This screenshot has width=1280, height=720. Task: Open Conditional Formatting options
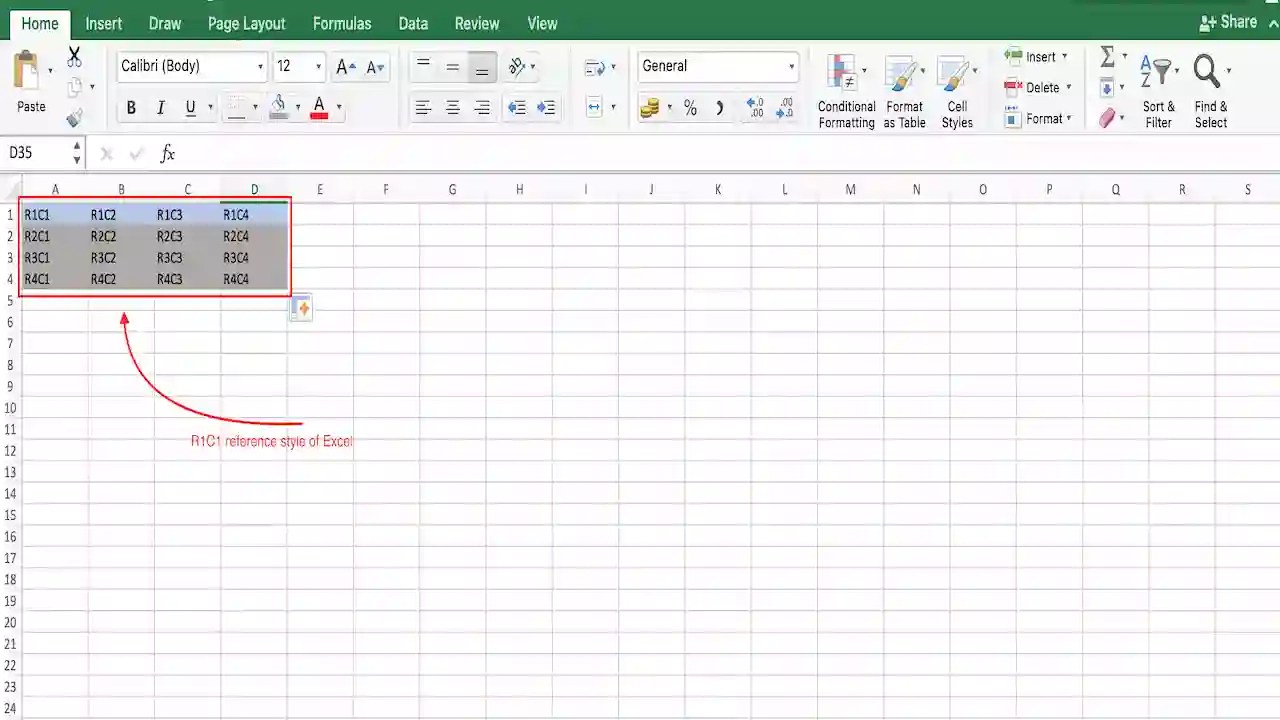(x=845, y=90)
